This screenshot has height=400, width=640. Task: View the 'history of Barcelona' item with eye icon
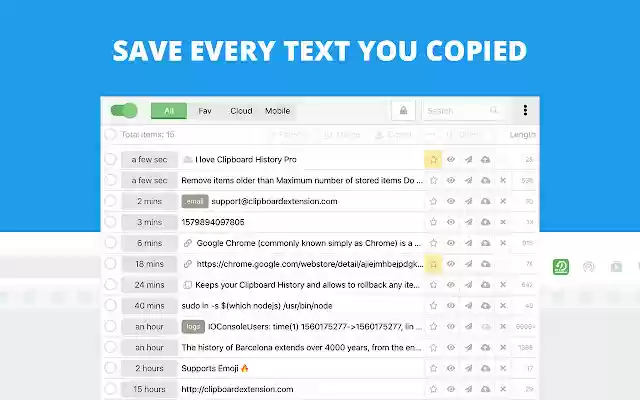[x=451, y=347]
